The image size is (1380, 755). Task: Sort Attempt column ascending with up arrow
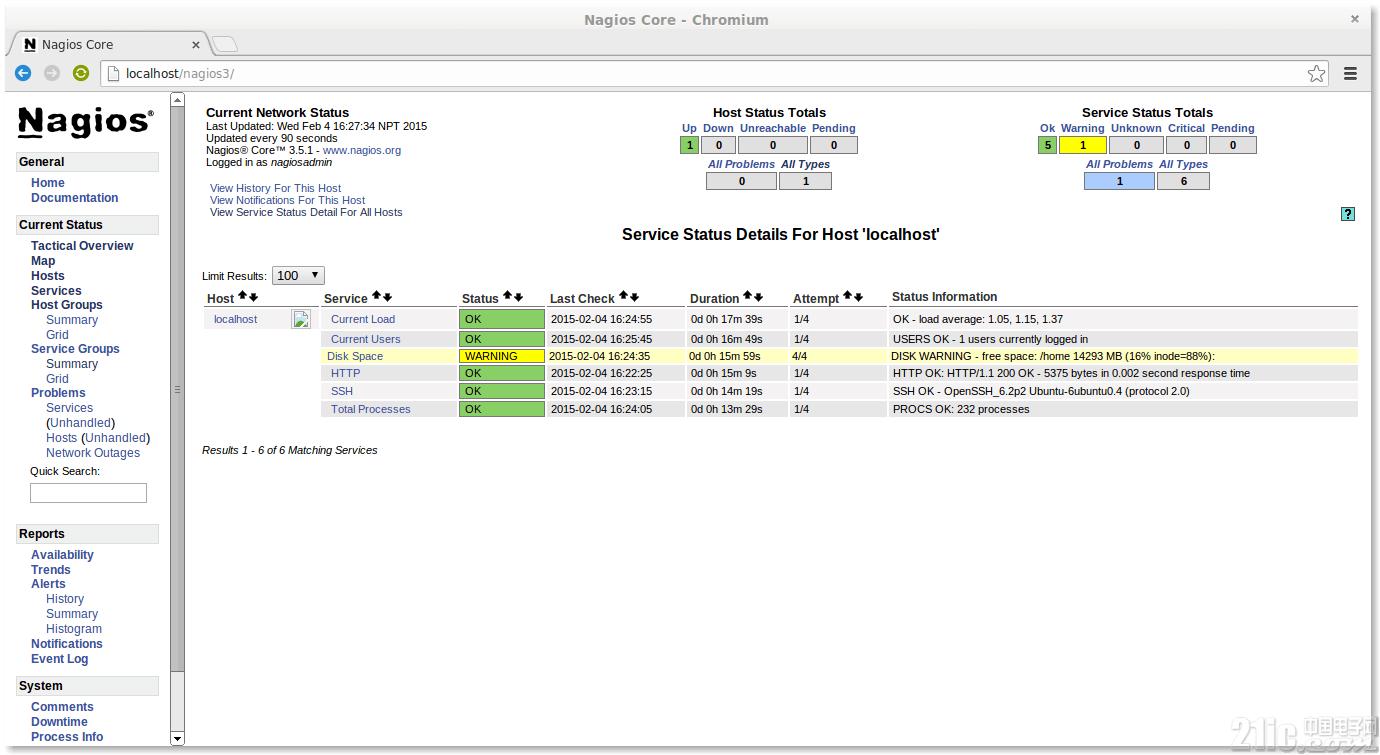tap(847, 297)
